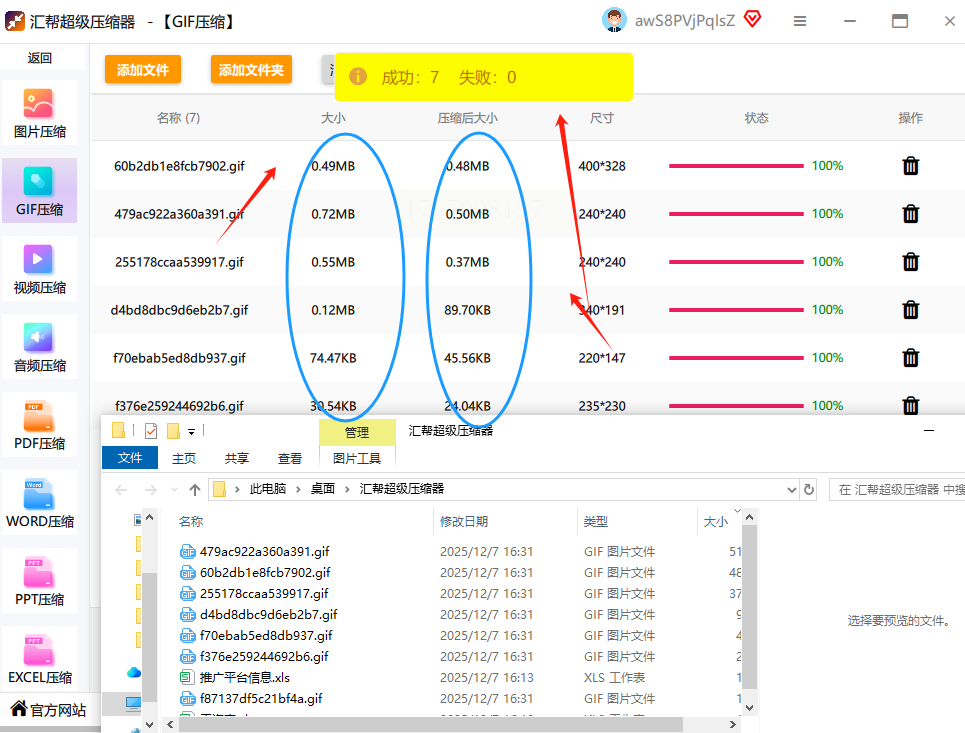Switch to the 共享 ribbon tab

pos(236,459)
